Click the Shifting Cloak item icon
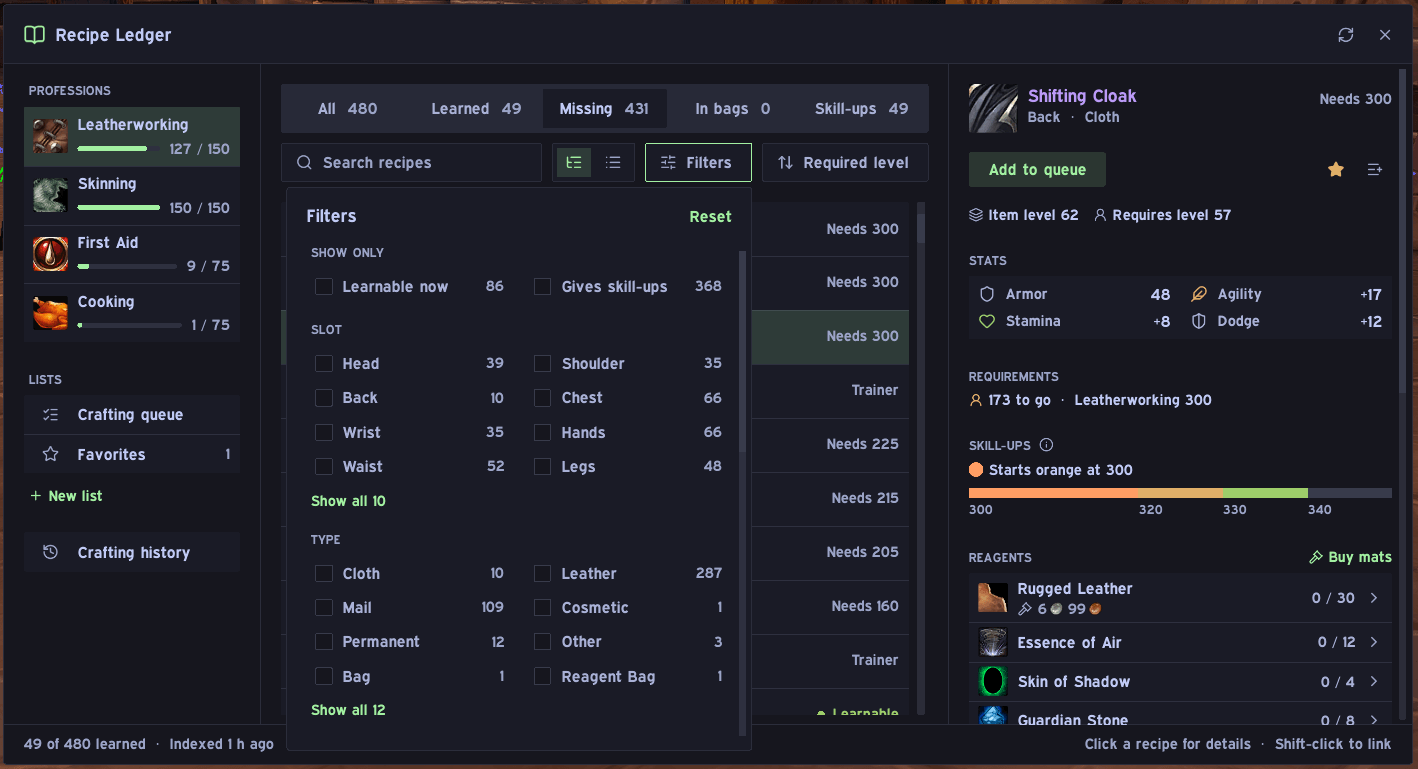The width and height of the screenshot is (1418, 769). 993,108
